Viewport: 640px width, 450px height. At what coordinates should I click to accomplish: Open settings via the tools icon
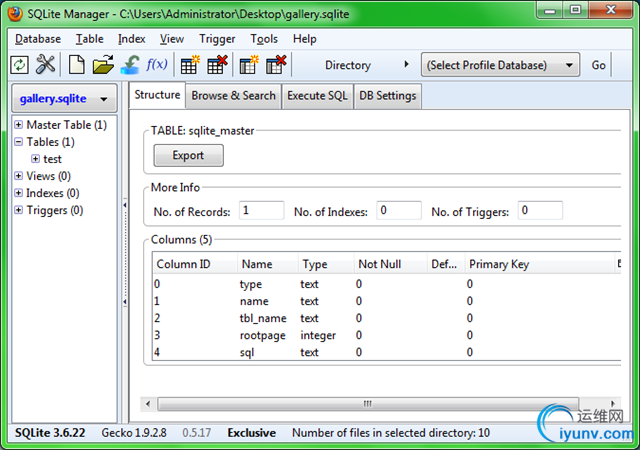click(46, 65)
